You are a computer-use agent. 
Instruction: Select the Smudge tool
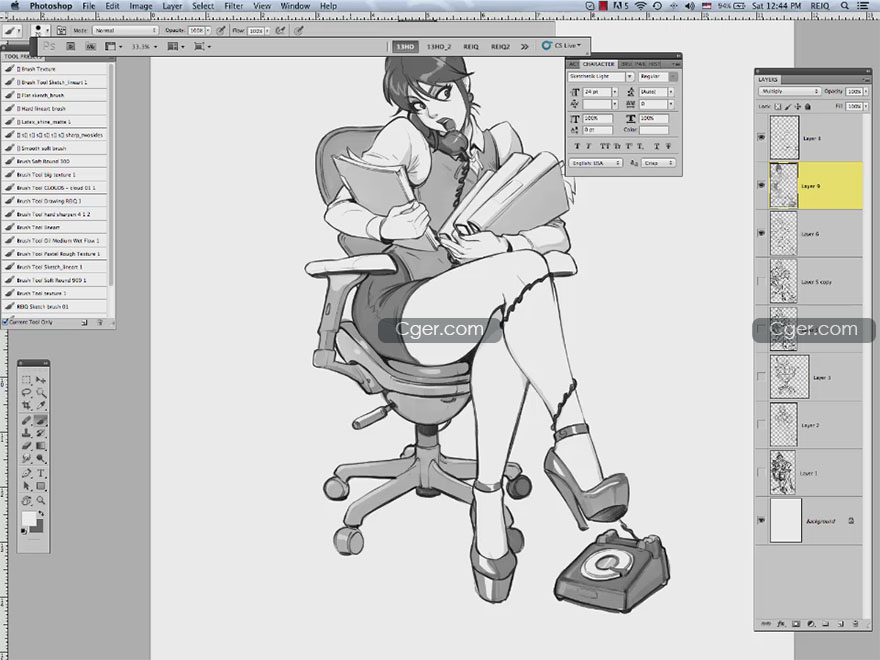(x=26, y=459)
